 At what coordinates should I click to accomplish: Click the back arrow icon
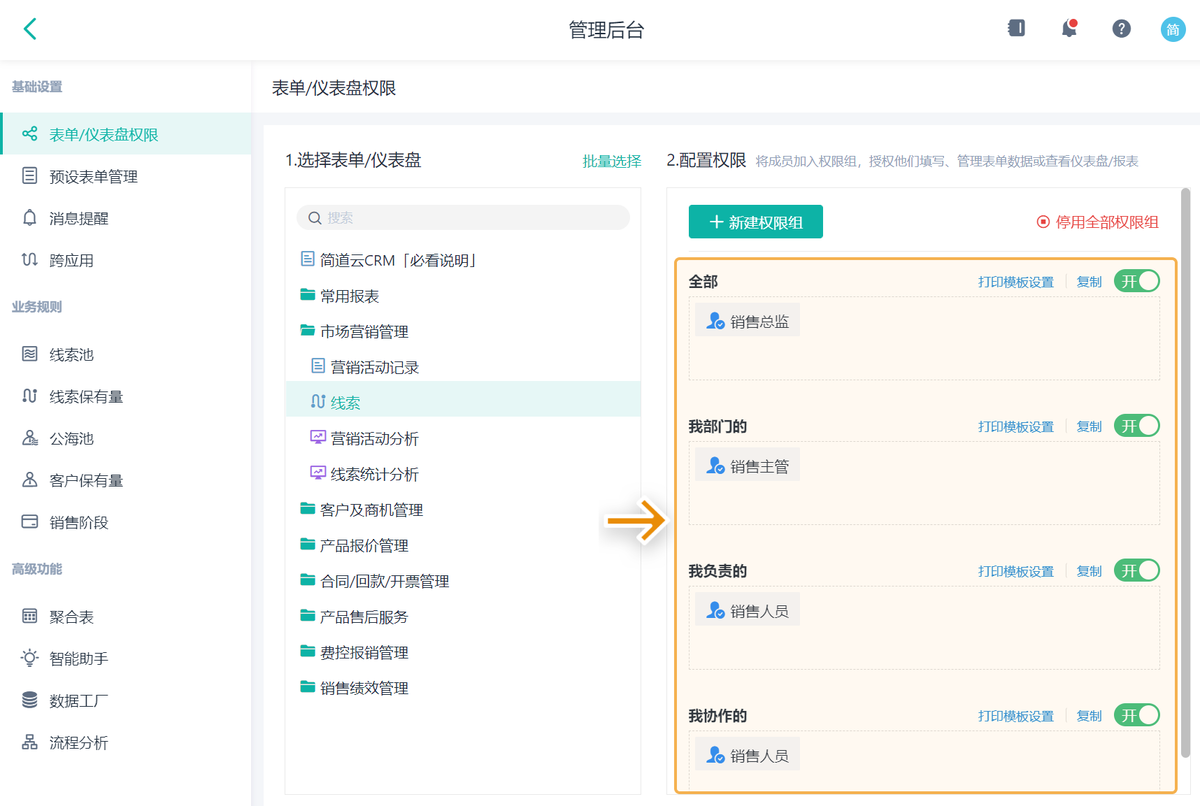(30, 29)
